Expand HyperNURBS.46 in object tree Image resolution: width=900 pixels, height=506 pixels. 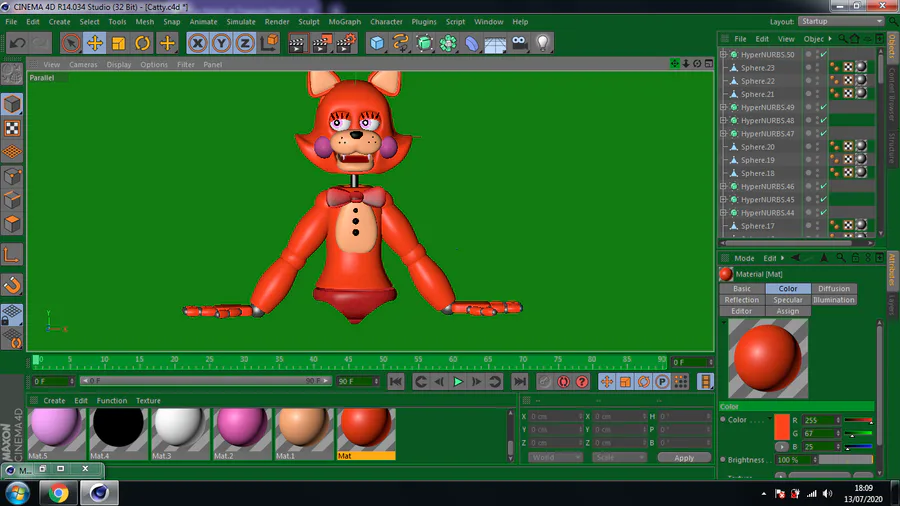724,186
